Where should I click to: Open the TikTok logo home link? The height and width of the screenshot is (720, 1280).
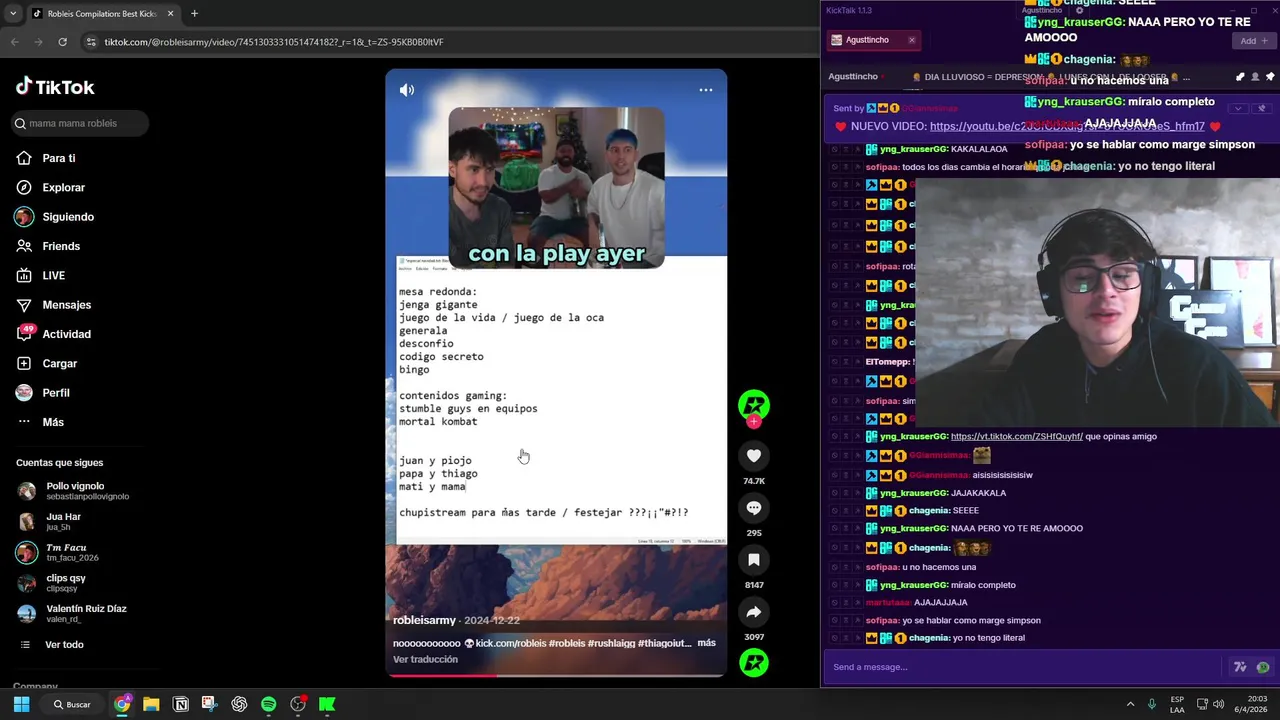[55, 87]
